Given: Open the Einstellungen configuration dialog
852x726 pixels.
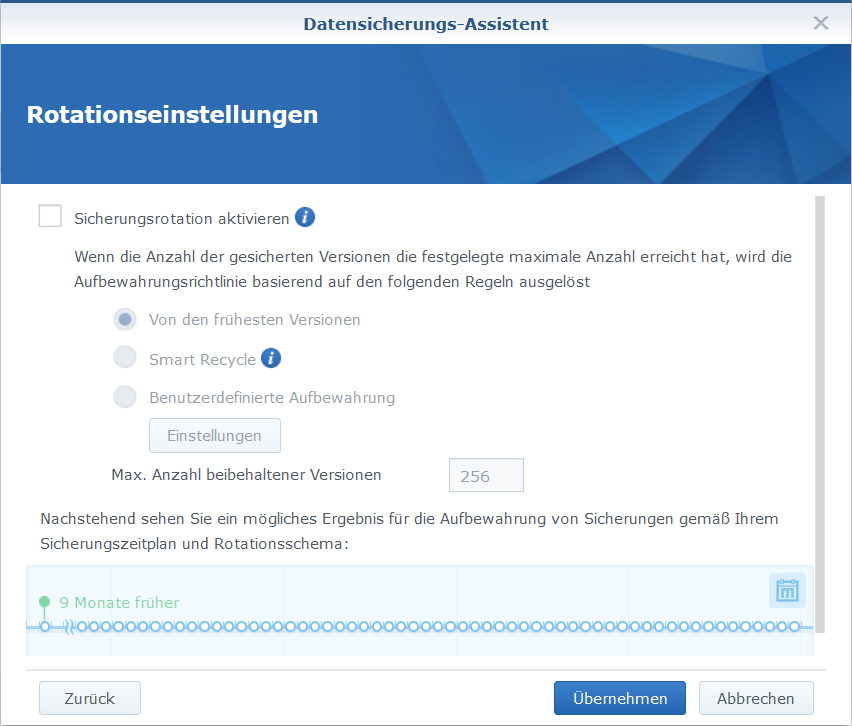Looking at the screenshot, I should (214, 435).
